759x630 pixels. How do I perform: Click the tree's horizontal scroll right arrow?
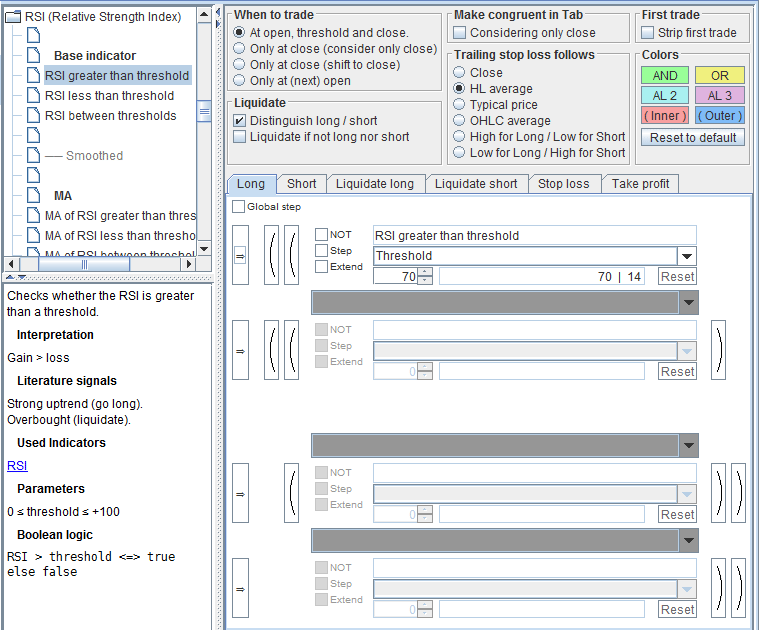click(189, 264)
